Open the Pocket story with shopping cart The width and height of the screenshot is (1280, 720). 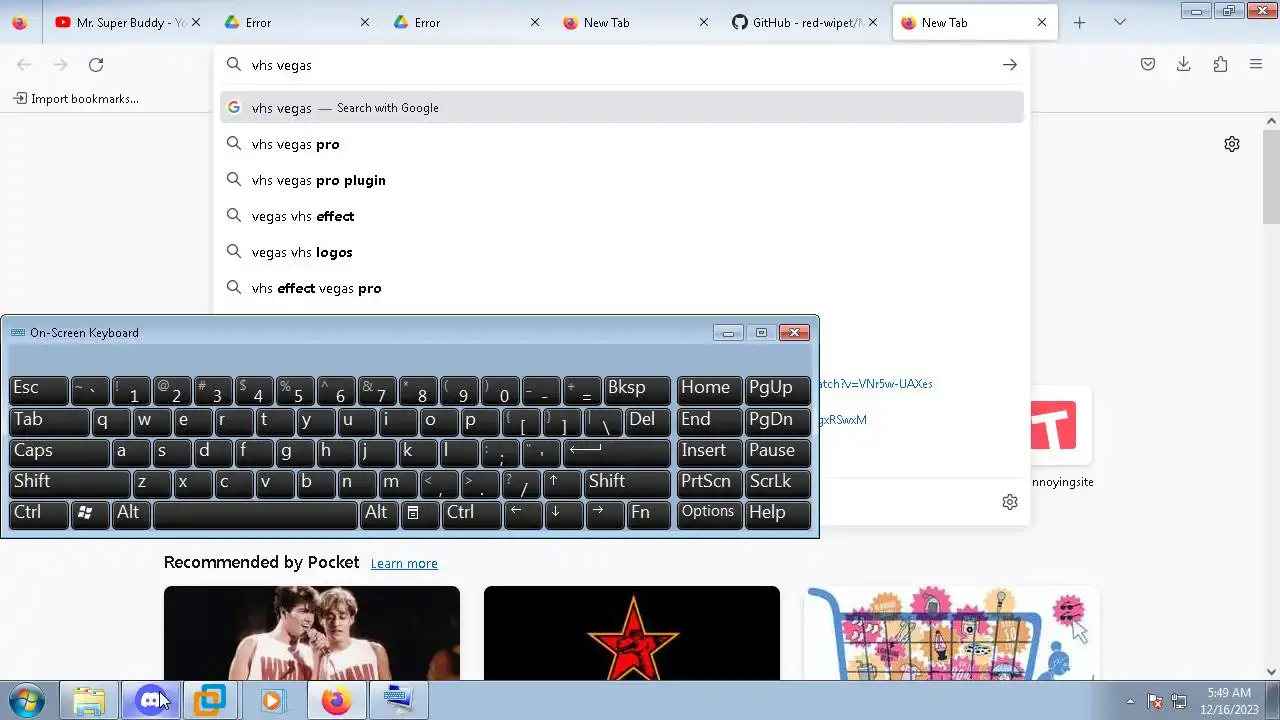pyautogui.click(x=952, y=633)
